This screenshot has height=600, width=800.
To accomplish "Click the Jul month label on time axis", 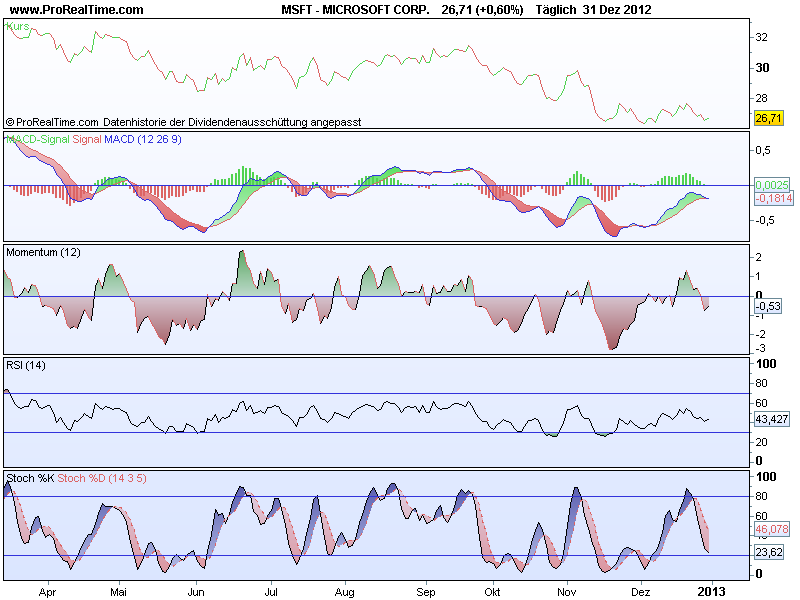I will pos(271,592).
